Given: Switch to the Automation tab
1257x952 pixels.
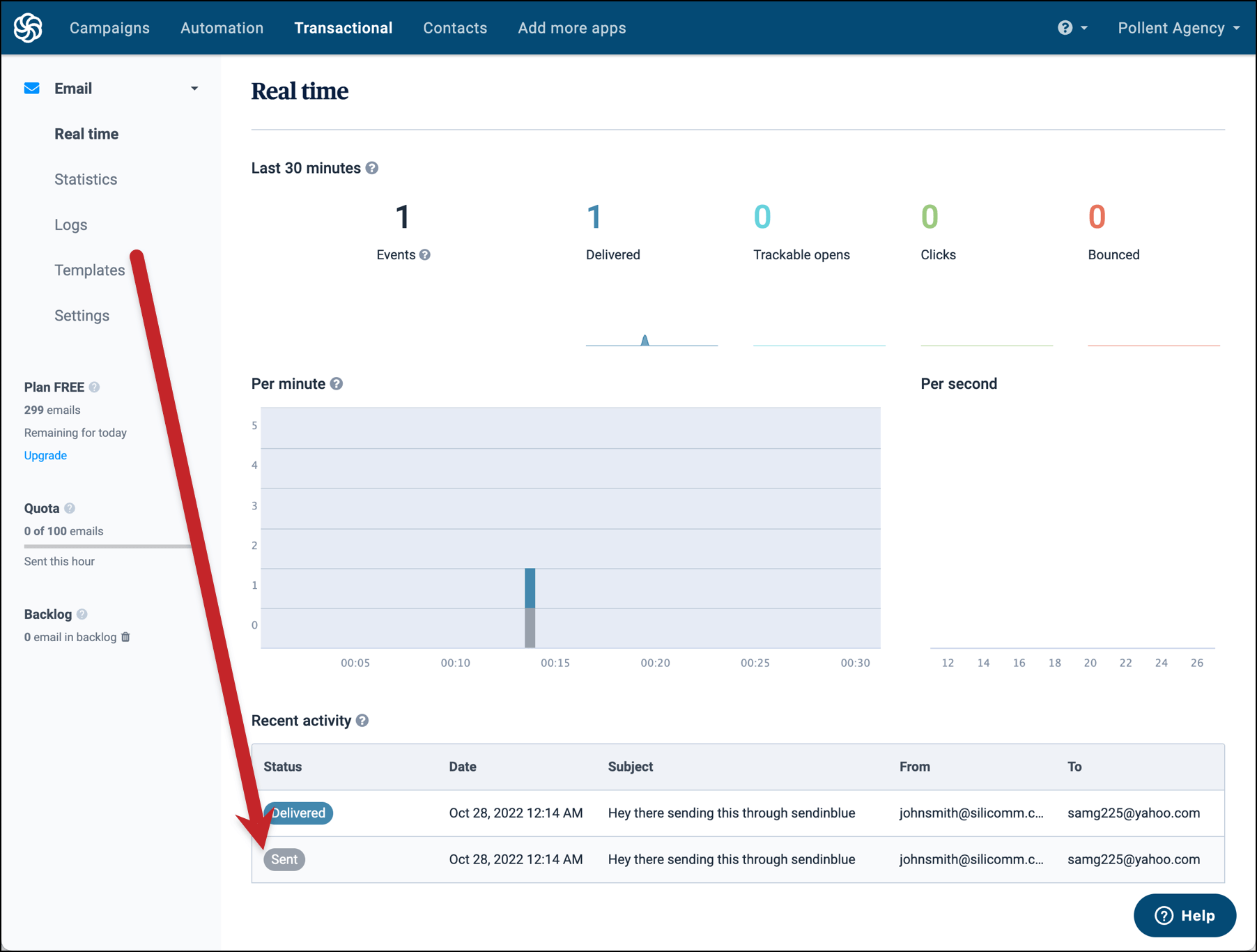Looking at the screenshot, I should pos(222,28).
